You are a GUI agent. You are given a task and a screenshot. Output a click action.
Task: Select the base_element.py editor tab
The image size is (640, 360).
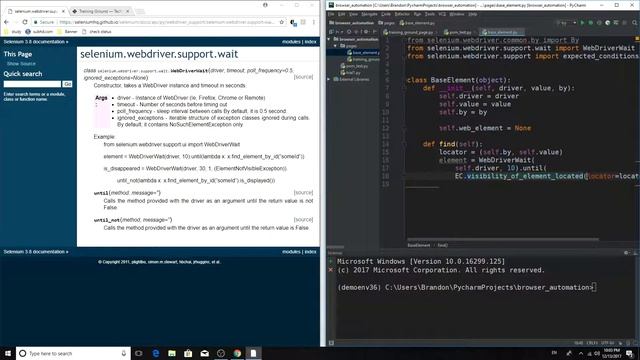point(502,32)
